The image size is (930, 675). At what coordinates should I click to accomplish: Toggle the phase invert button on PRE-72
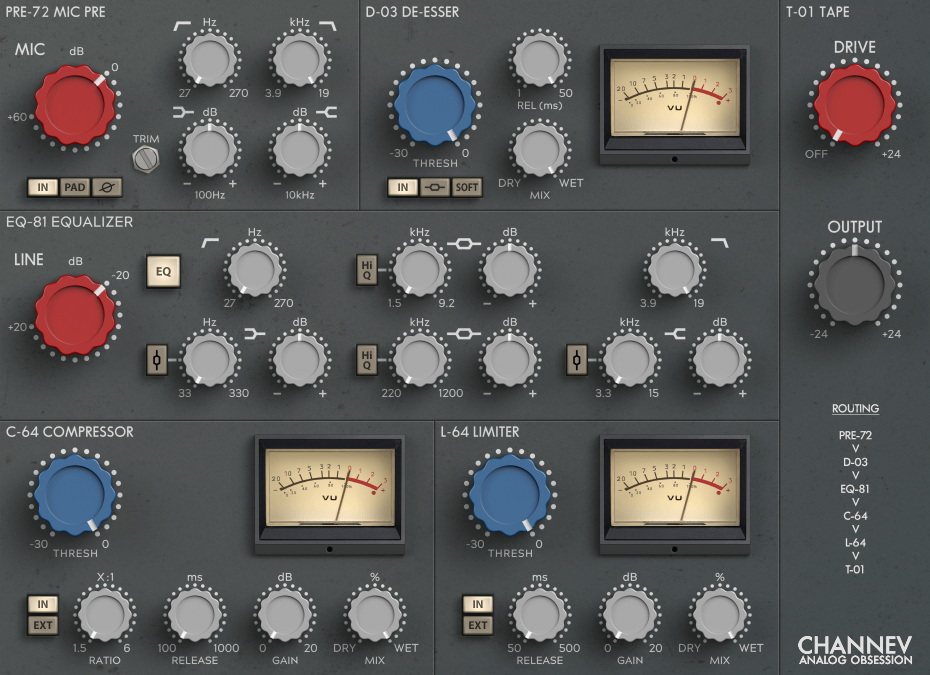(107, 187)
